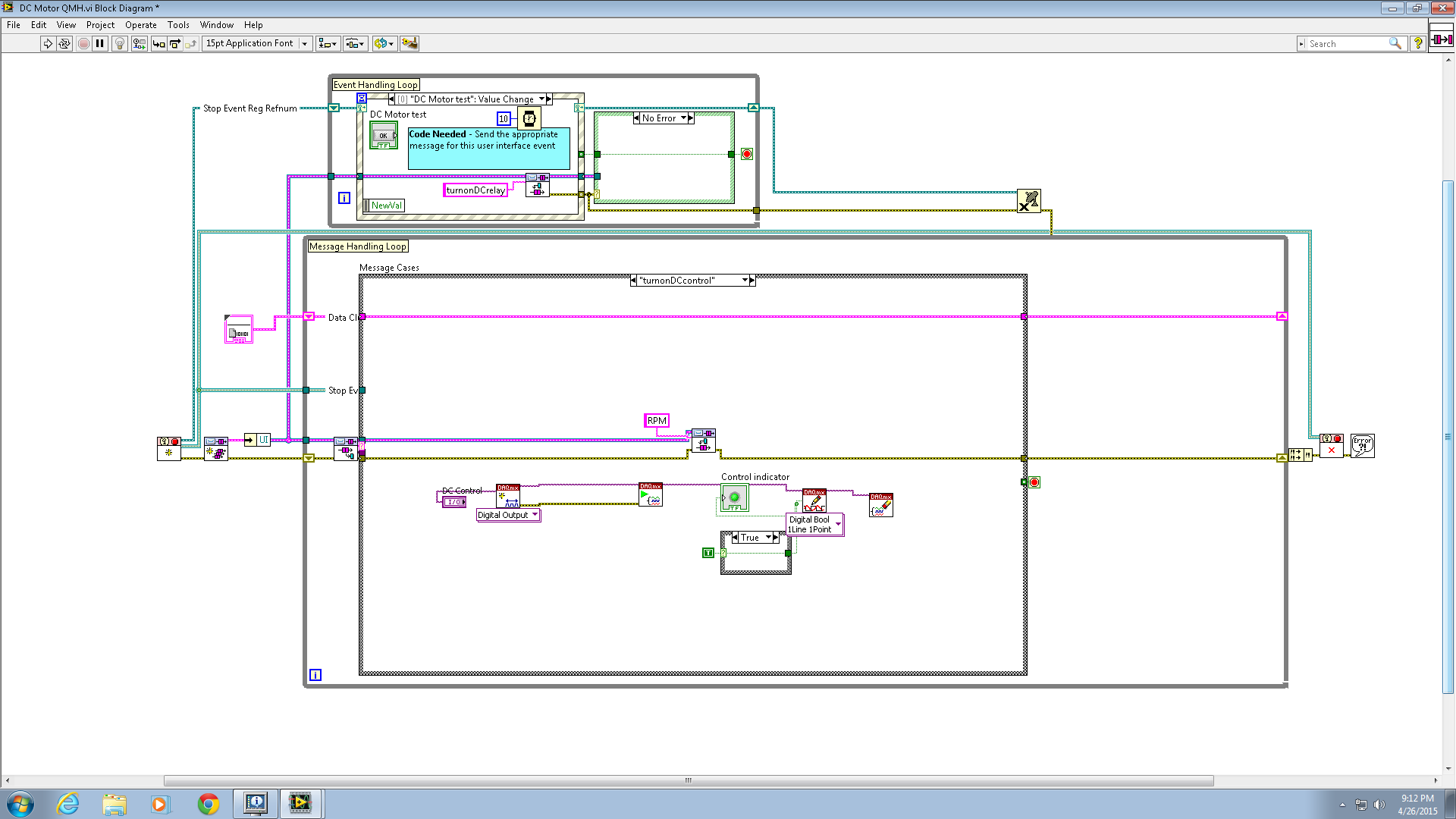The image size is (1456, 819).
Task: Click DAQmx Write VI
Action: tap(814, 500)
